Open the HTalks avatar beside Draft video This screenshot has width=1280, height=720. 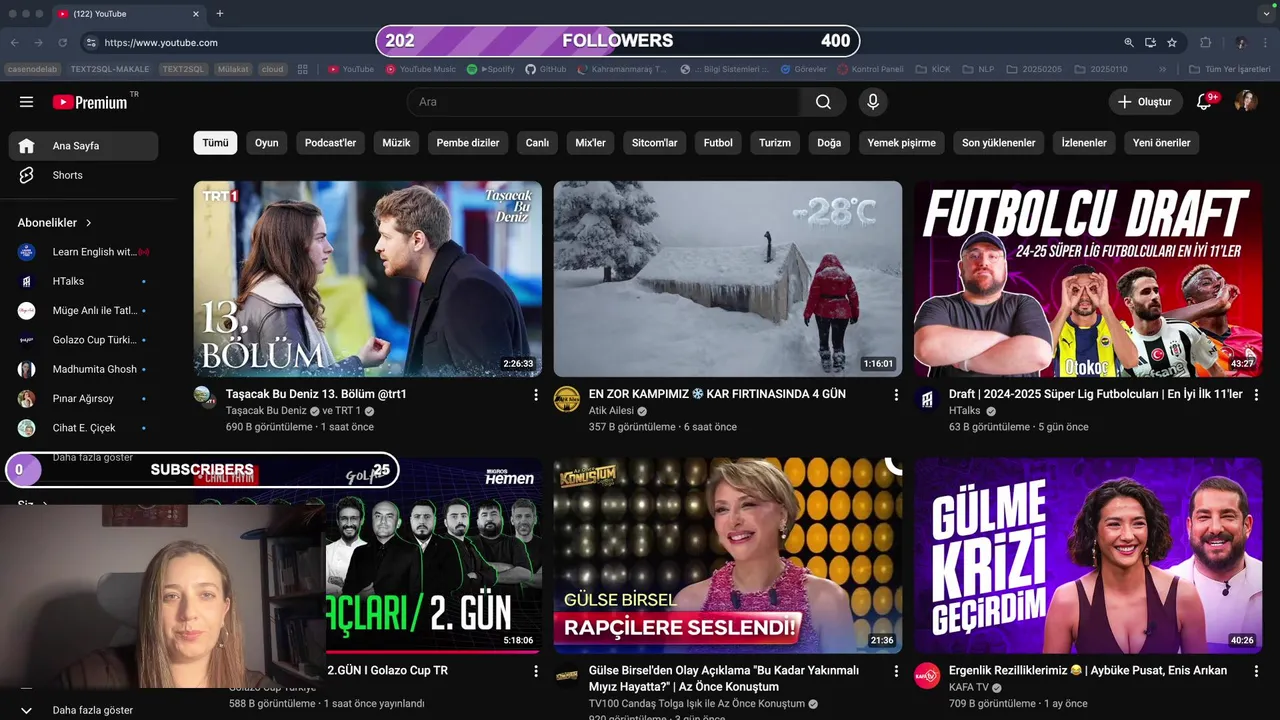927,398
